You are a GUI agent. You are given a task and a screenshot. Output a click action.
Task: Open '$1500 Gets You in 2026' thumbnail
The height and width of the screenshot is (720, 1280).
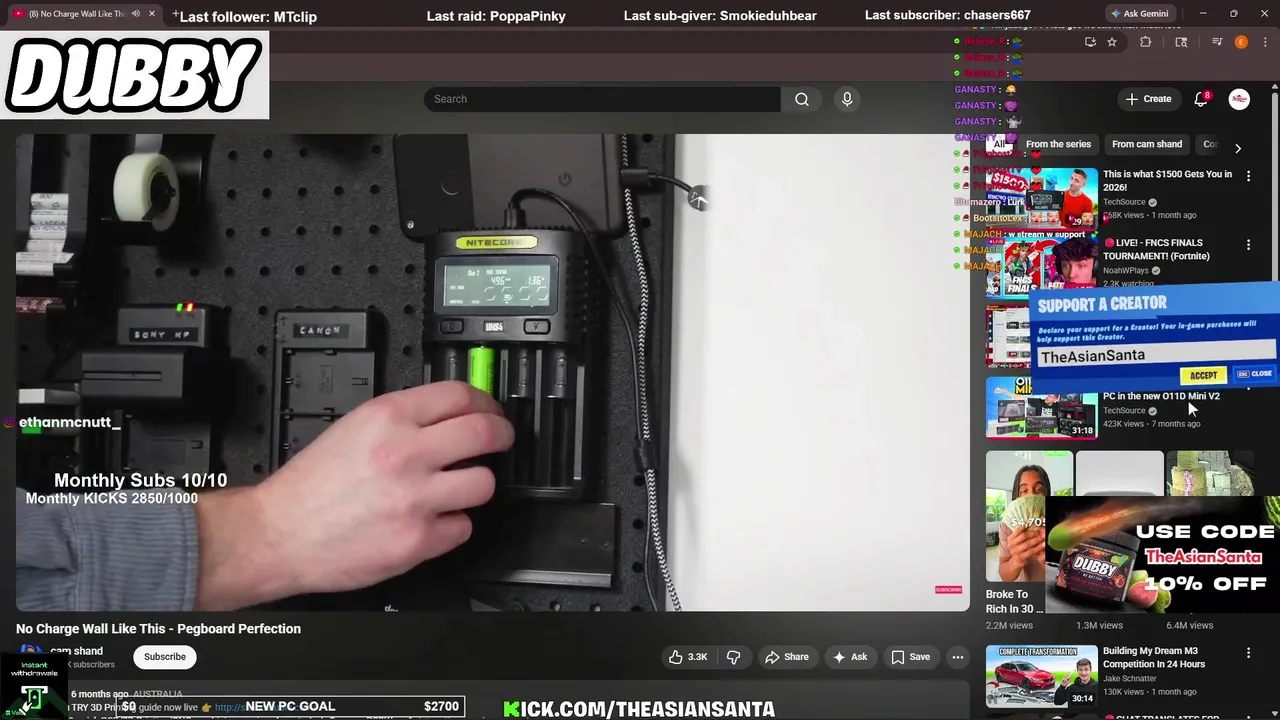1041,199
